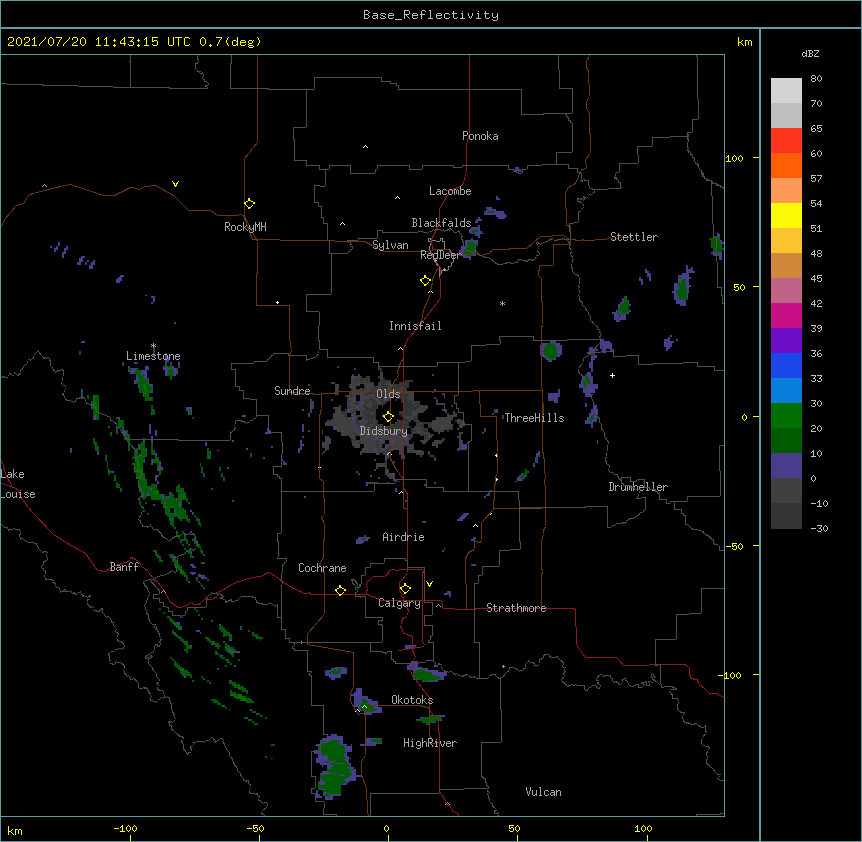862x842 pixels.
Task: Click the Ponoka city label
Action: coord(480,136)
